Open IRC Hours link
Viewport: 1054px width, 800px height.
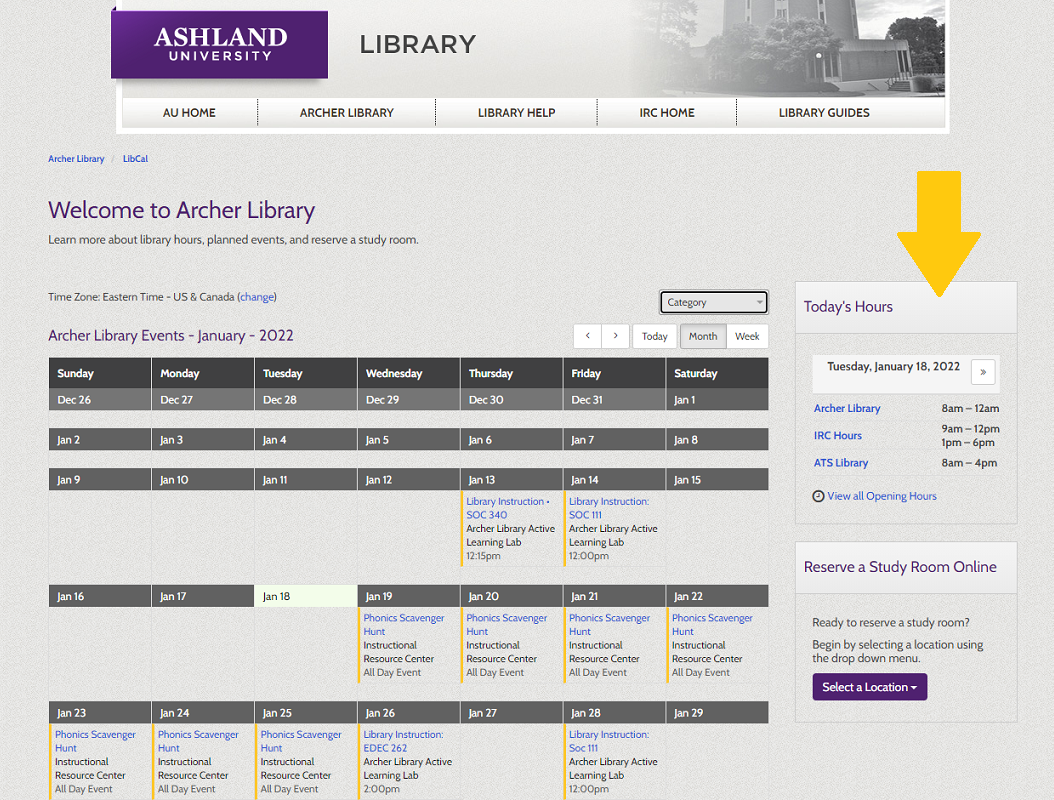click(838, 436)
